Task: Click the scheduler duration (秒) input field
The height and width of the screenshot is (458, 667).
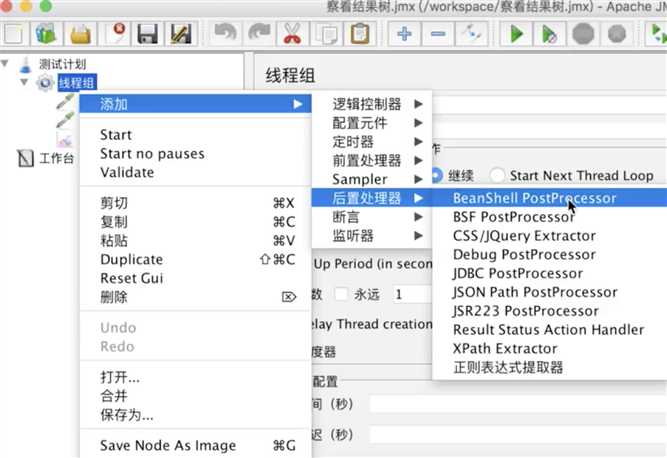Action: coord(518,404)
